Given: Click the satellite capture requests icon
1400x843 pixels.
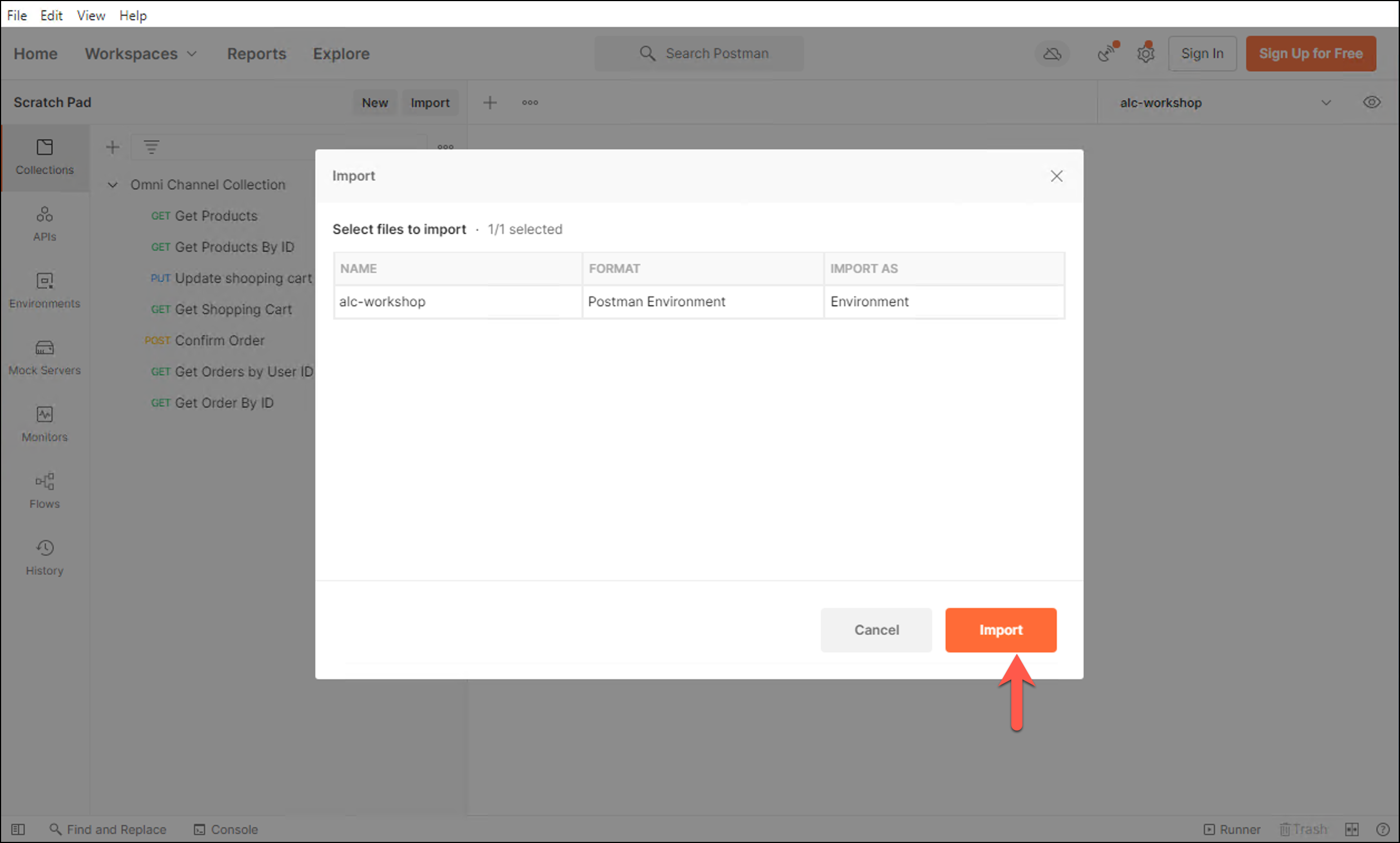Looking at the screenshot, I should click(x=1107, y=53).
